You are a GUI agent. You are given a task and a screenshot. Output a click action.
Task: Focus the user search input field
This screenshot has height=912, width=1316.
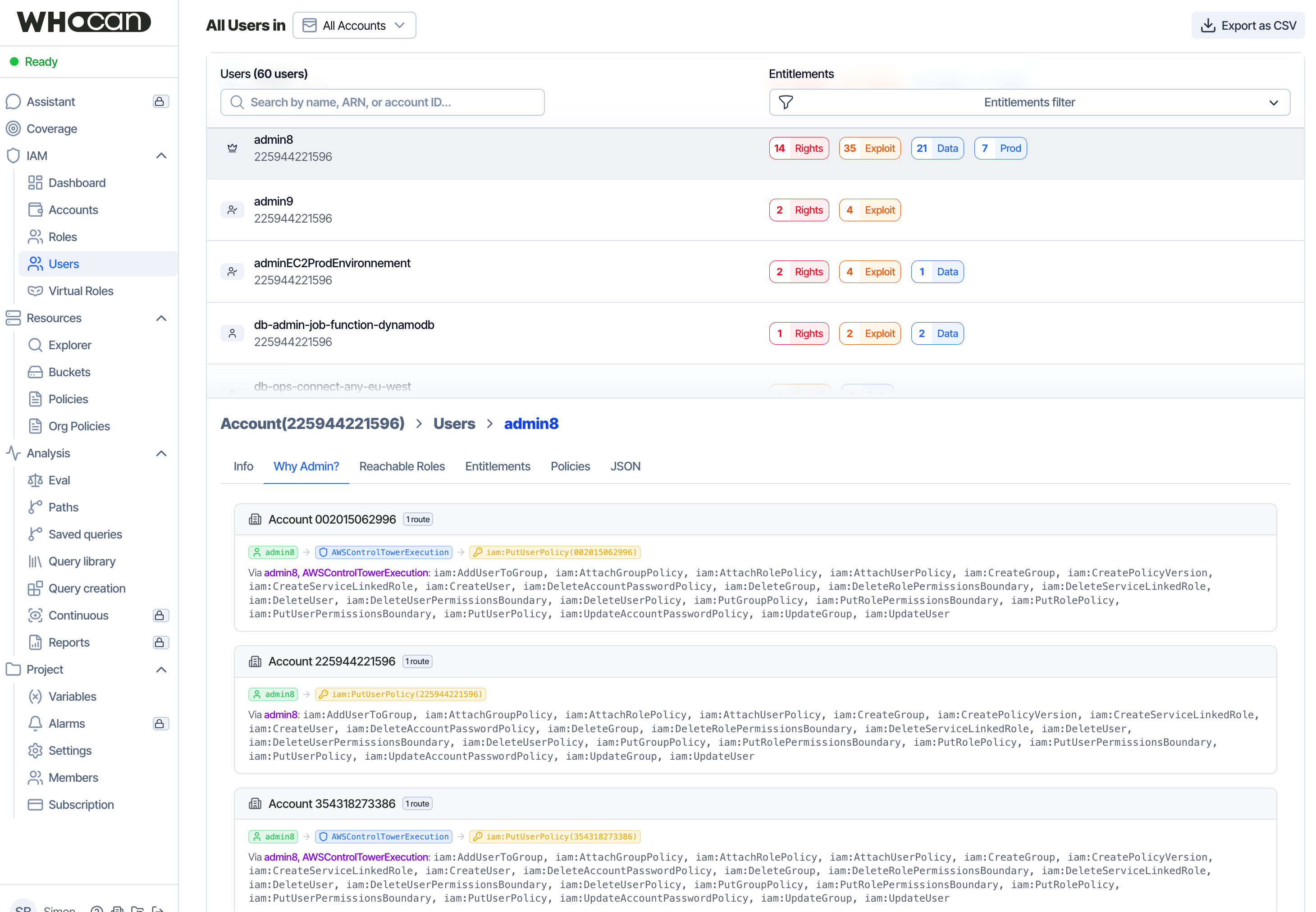tap(382, 102)
